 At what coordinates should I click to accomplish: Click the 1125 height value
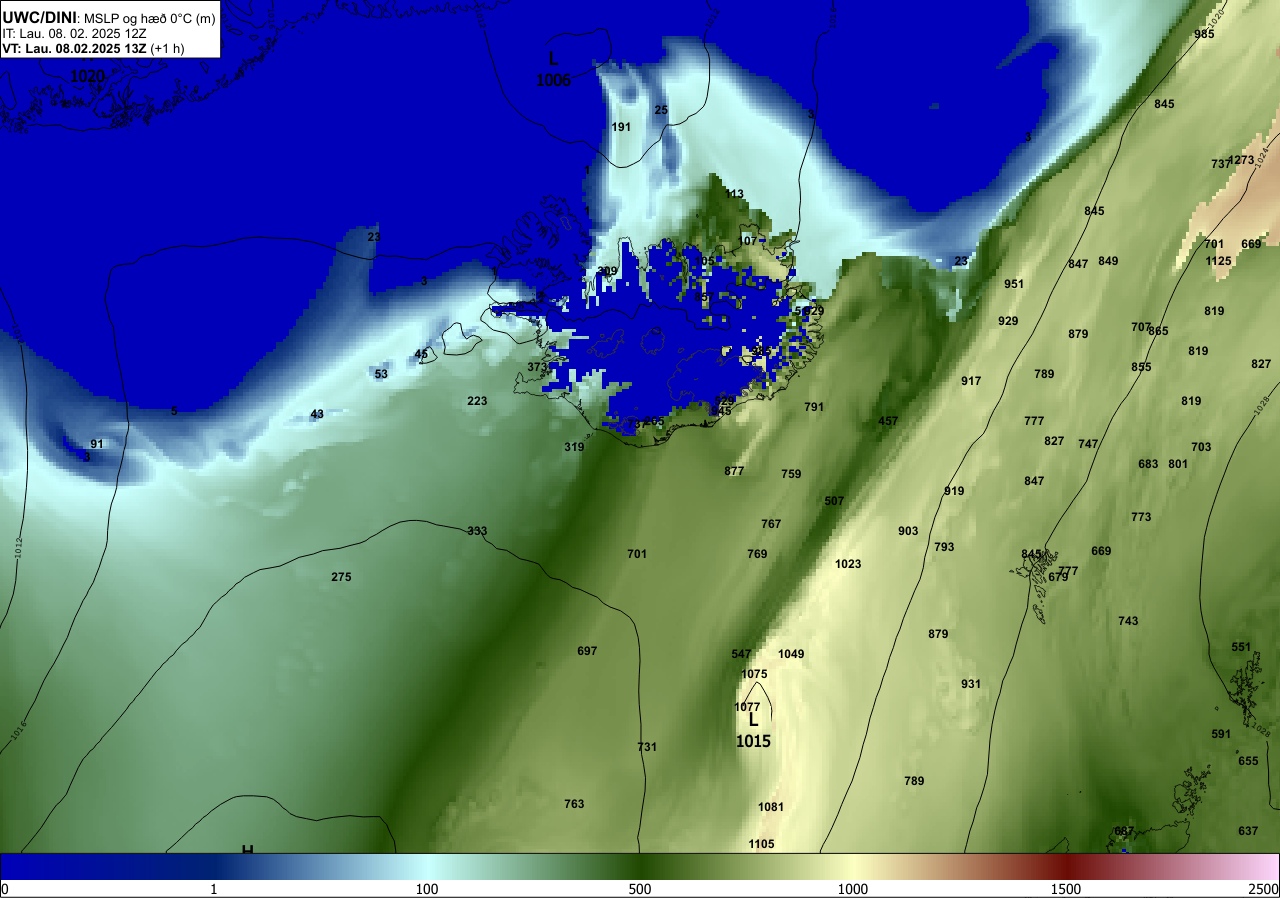(1218, 261)
